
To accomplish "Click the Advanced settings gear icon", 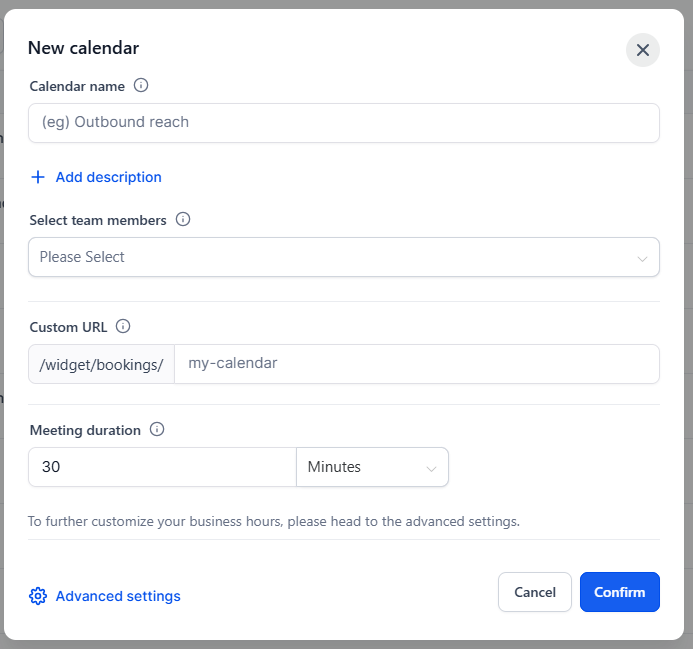I will [38, 596].
